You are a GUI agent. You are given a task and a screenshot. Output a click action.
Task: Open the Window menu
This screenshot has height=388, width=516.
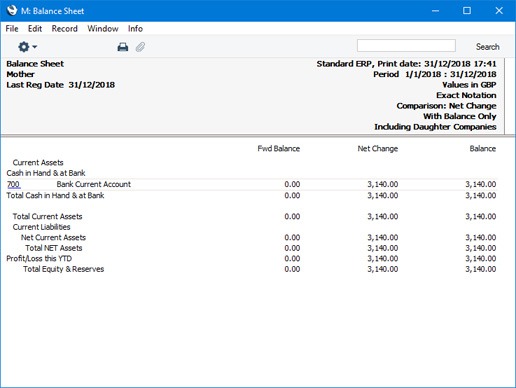click(103, 29)
